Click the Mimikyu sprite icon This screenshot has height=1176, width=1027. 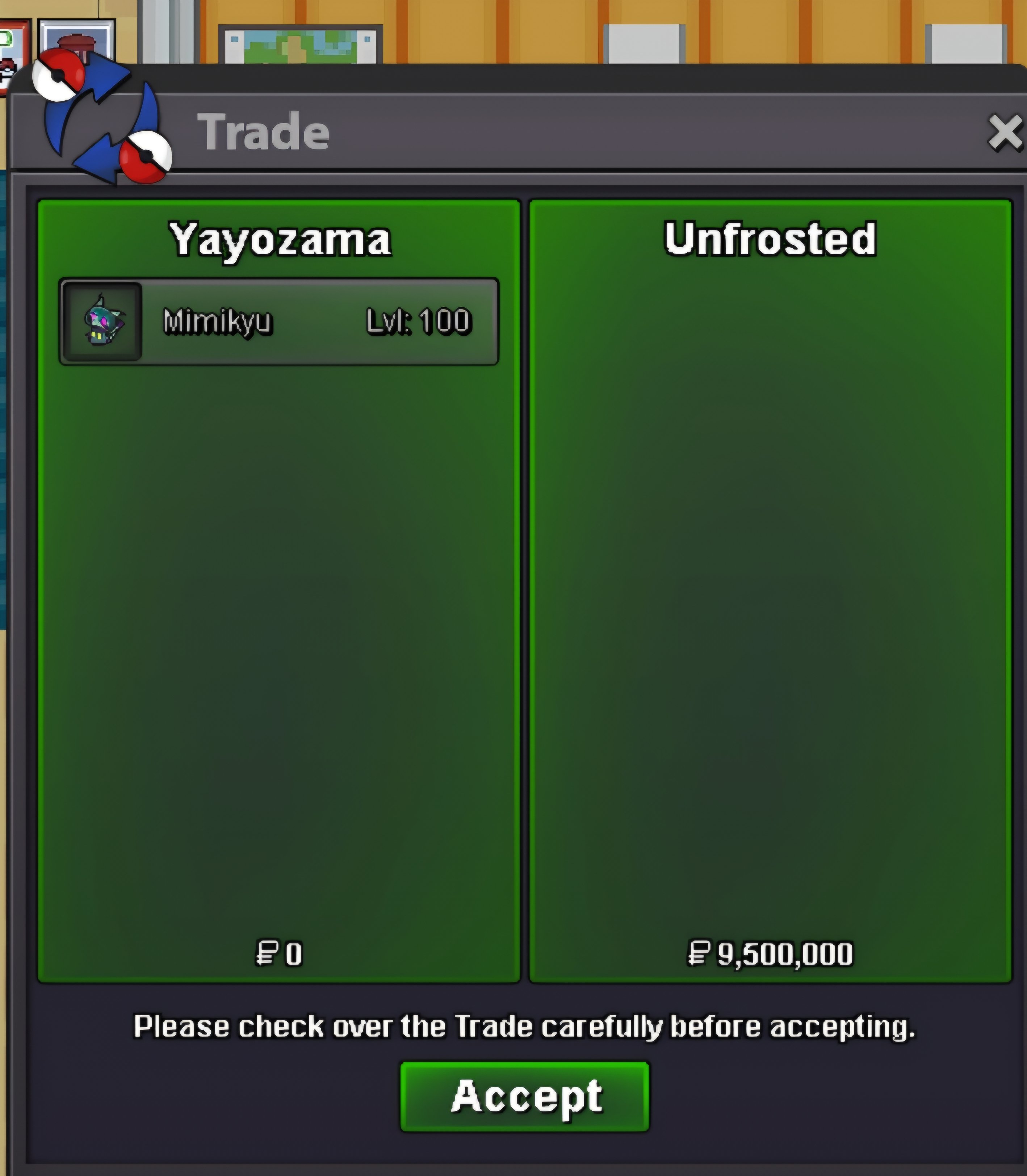click(102, 322)
